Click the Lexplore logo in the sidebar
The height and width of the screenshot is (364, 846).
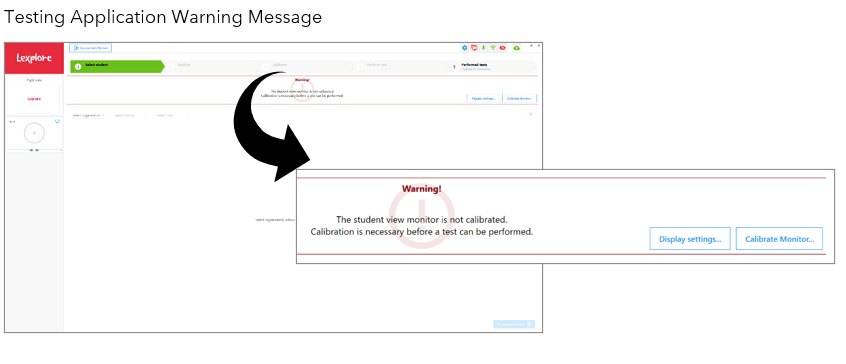(x=34, y=58)
